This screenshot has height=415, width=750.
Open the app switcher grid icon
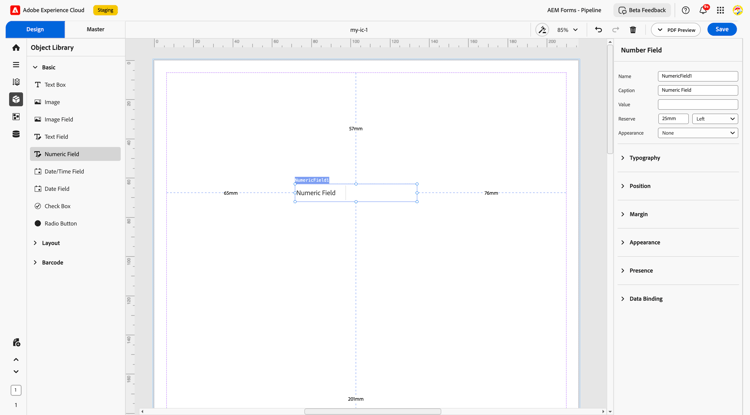[720, 10]
